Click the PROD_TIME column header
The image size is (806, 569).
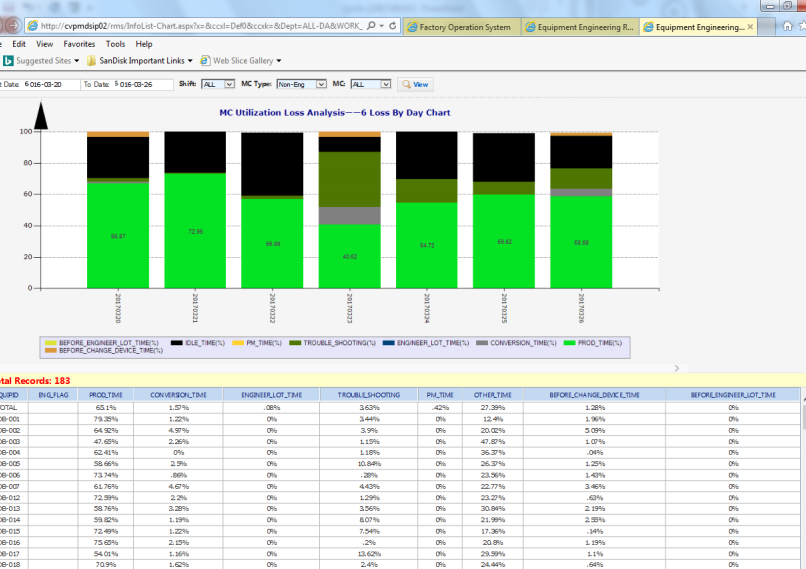coord(105,396)
